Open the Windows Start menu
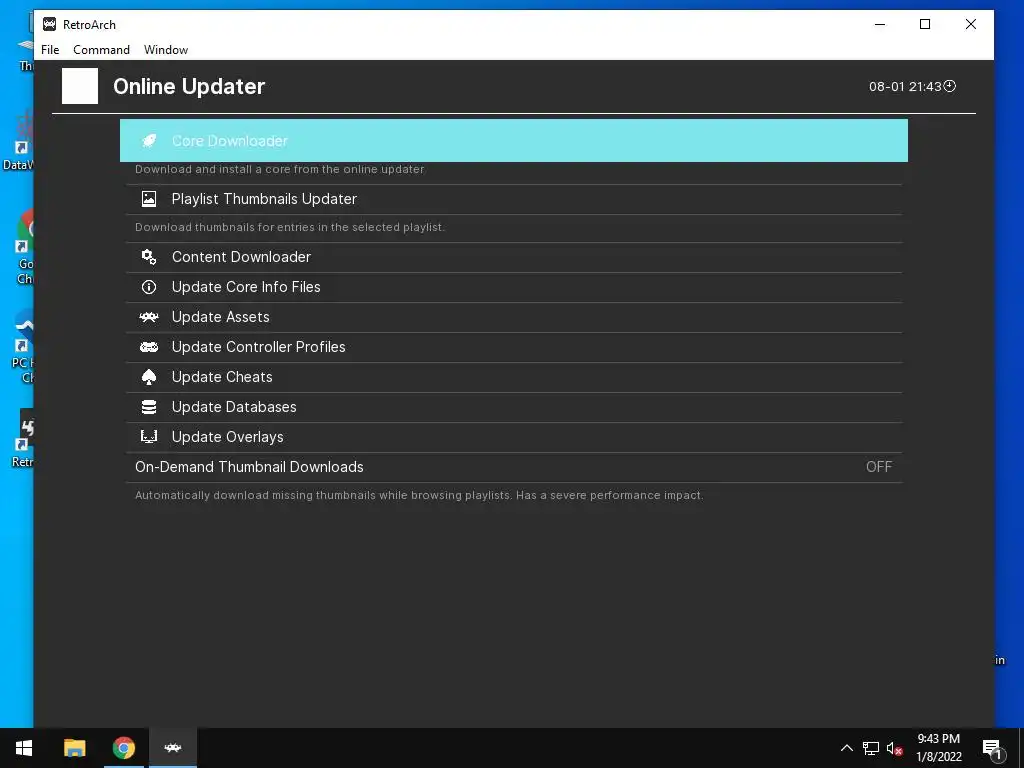 24,748
